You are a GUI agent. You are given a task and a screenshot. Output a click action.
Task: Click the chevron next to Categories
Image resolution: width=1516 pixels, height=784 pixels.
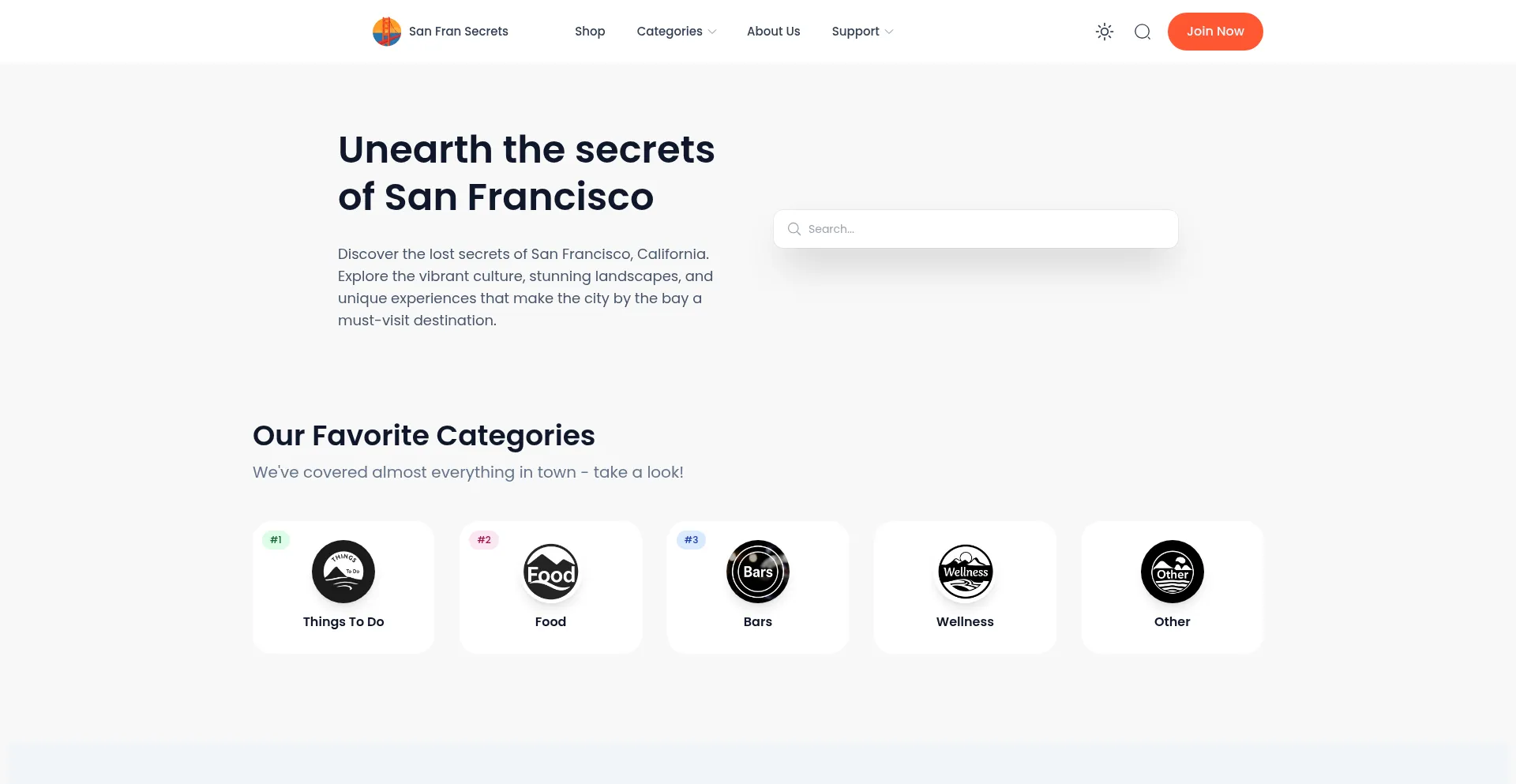(x=712, y=32)
